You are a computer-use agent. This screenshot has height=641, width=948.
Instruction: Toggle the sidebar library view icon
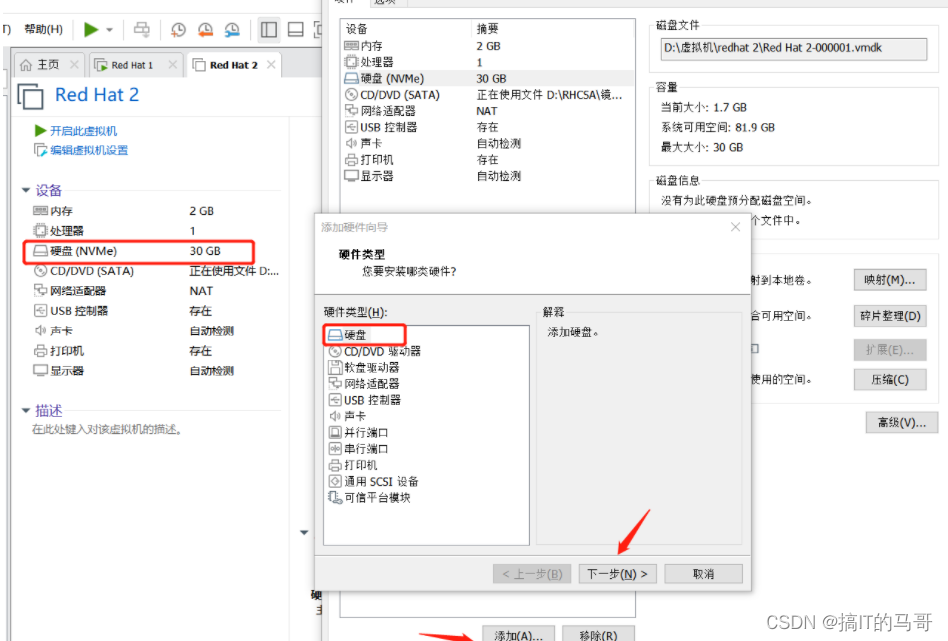pyautogui.click(x=268, y=29)
